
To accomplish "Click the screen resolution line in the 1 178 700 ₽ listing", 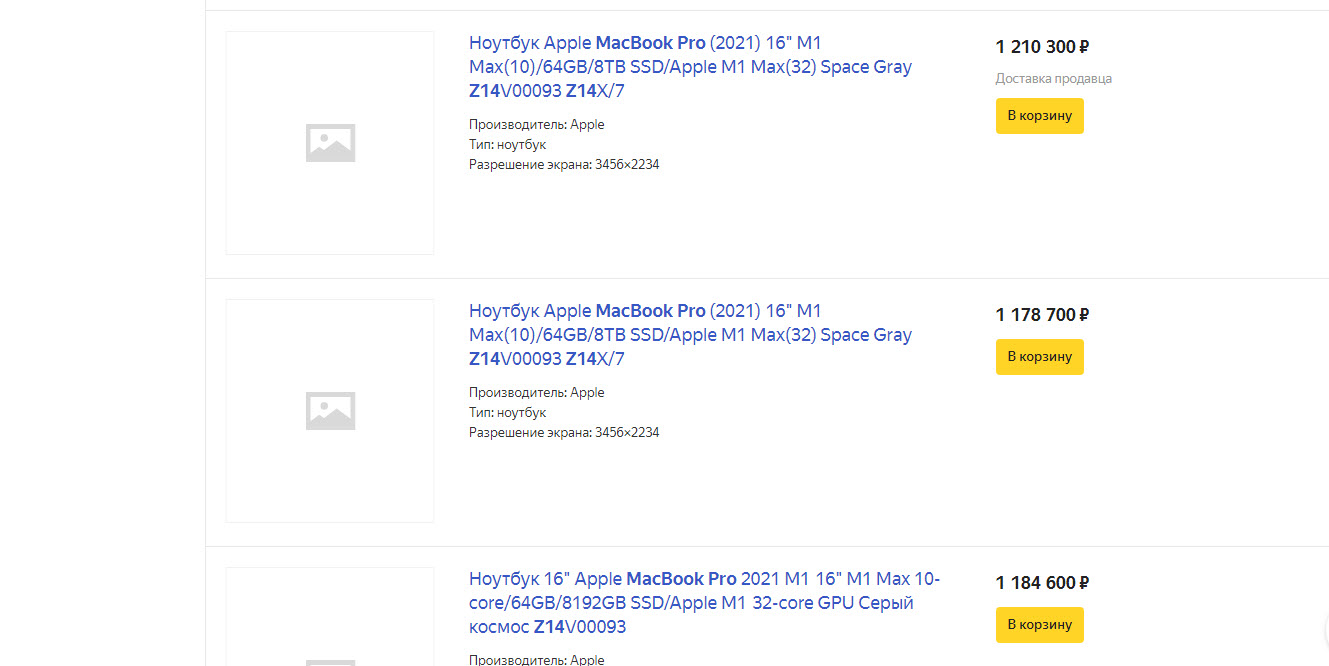I will point(564,433).
